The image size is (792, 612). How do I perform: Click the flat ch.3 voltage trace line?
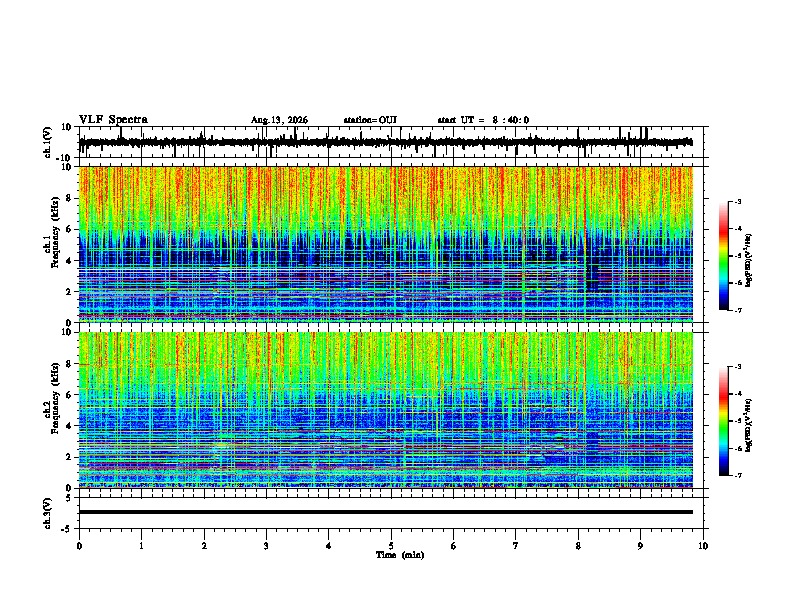click(x=385, y=512)
